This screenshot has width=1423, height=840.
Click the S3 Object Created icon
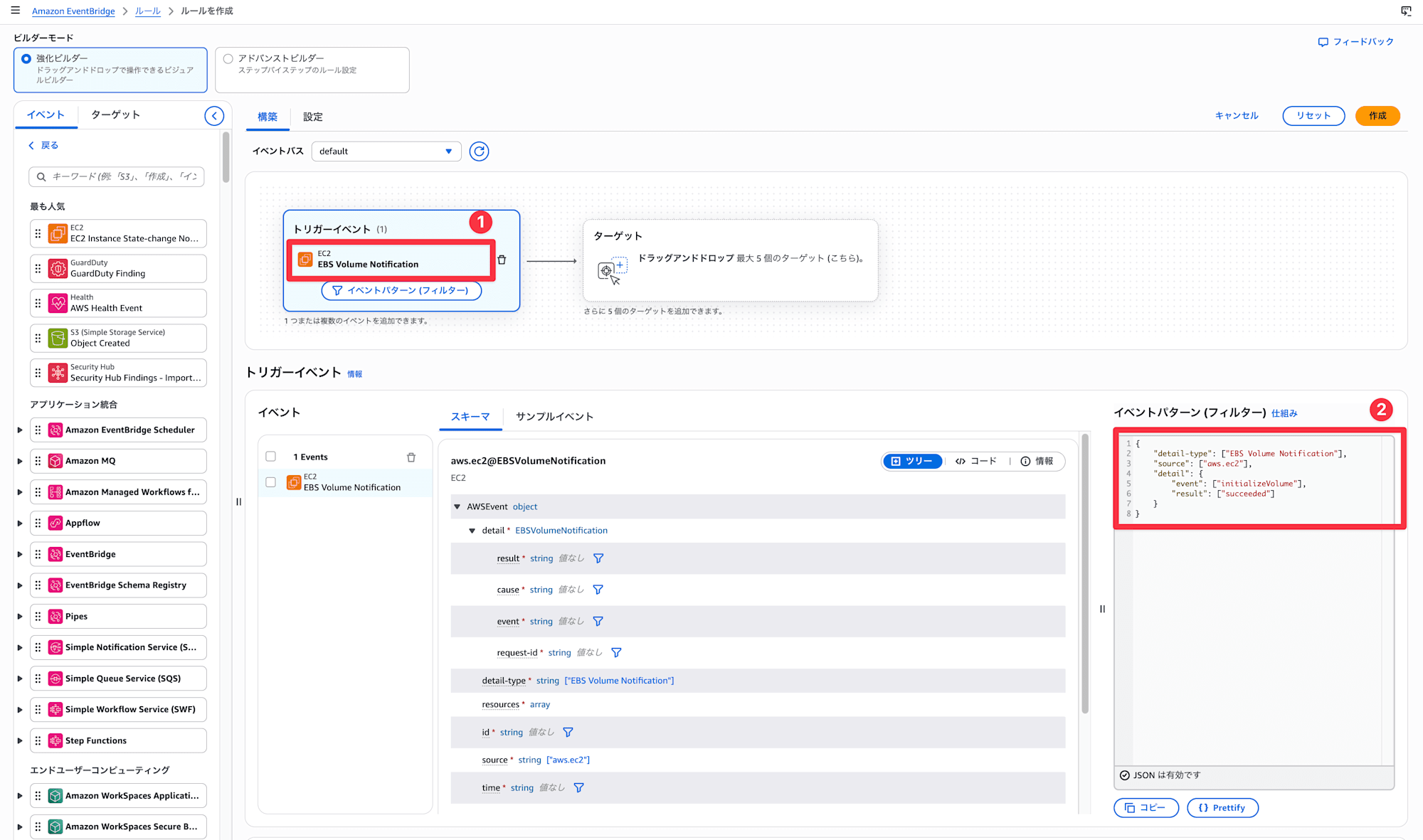58,338
